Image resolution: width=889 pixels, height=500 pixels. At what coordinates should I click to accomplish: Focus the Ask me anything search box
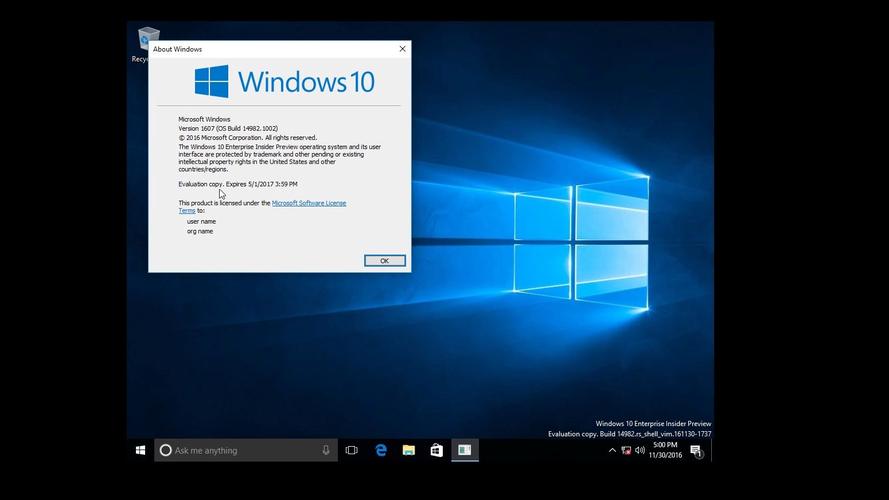tap(246, 450)
